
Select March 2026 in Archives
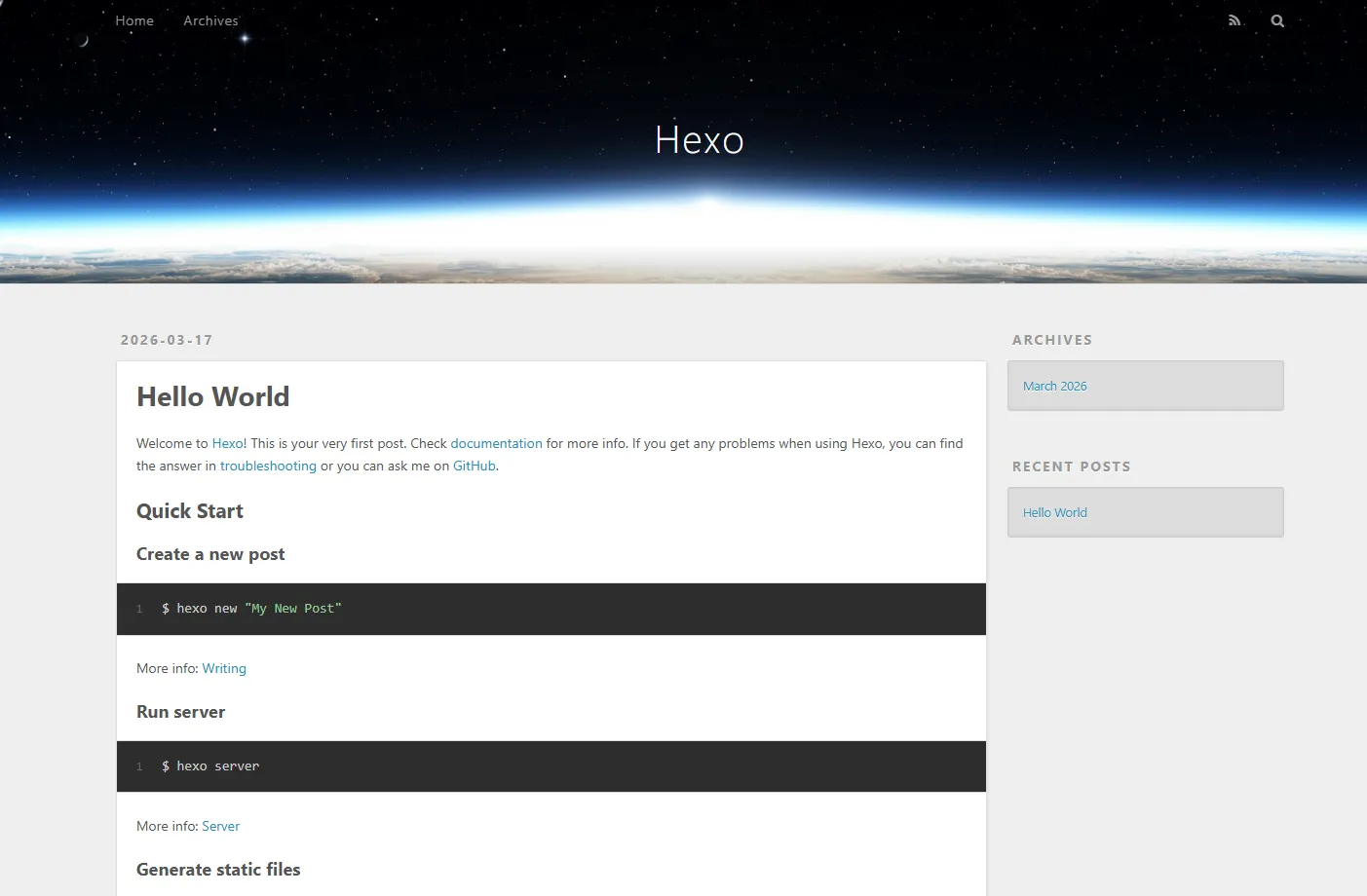click(1054, 386)
